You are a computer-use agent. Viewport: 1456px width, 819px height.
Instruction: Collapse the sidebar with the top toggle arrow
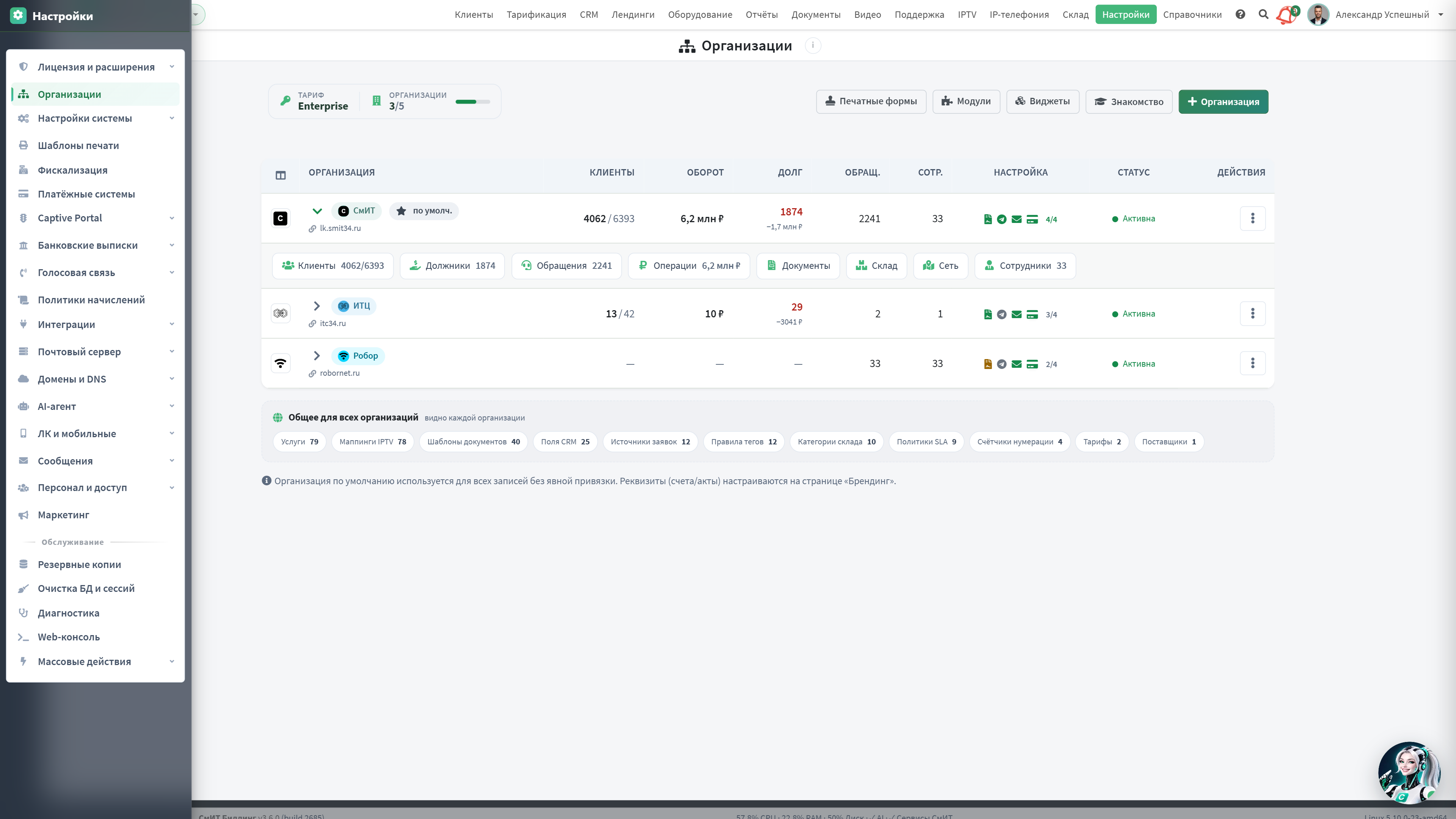197,15
